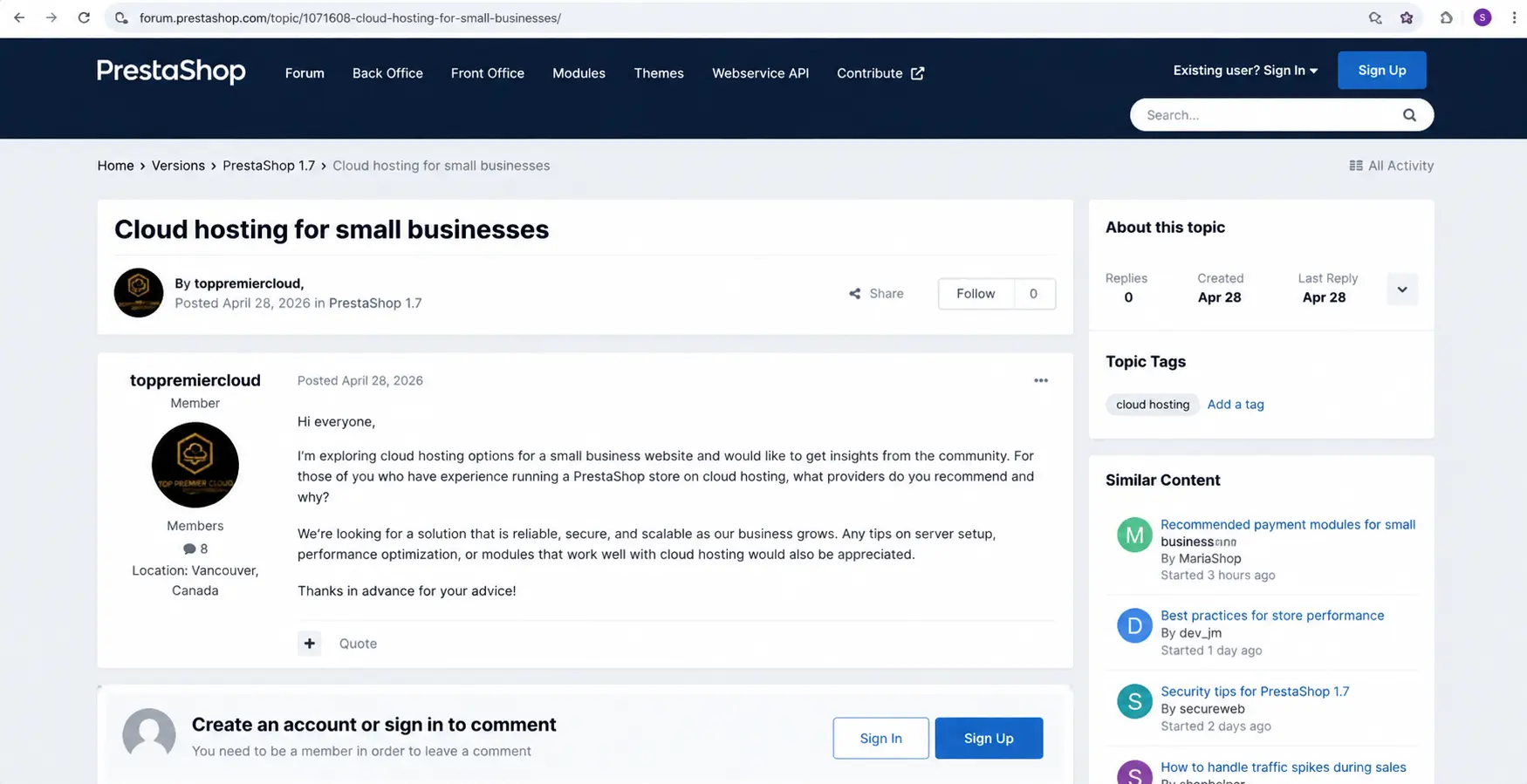Go to Versions breadcrumb
Image resolution: width=1527 pixels, height=784 pixels.
tap(178, 166)
